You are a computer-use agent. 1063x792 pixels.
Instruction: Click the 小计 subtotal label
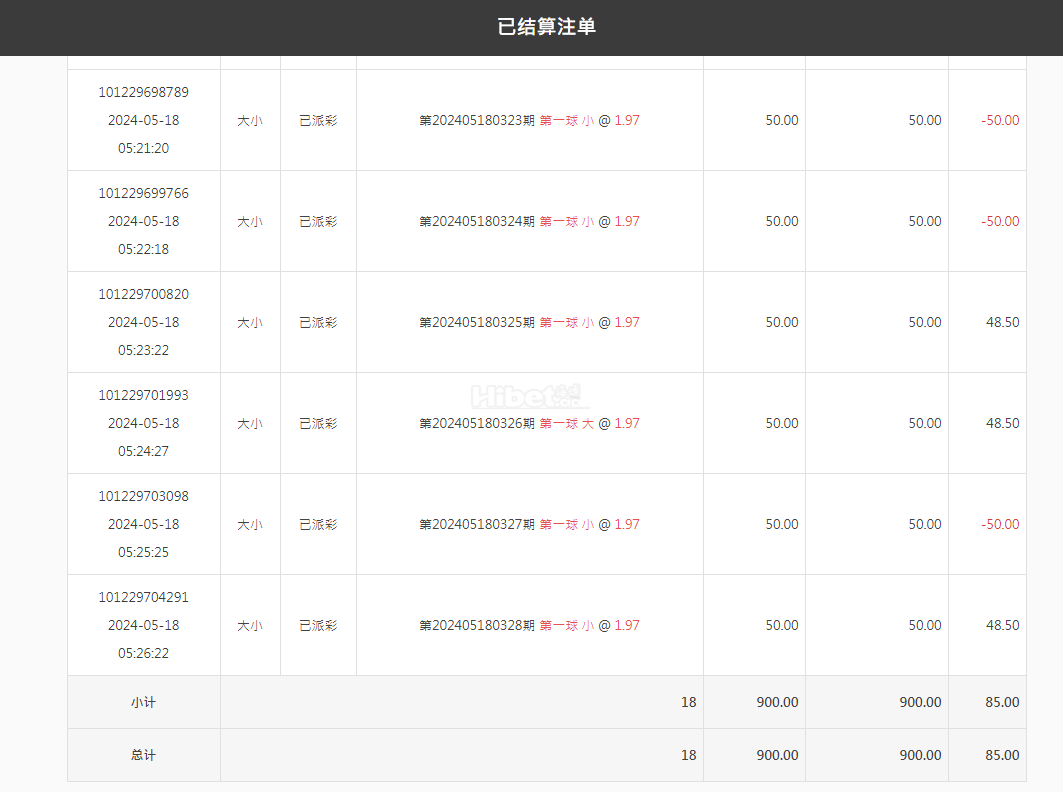click(x=144, y=702)
